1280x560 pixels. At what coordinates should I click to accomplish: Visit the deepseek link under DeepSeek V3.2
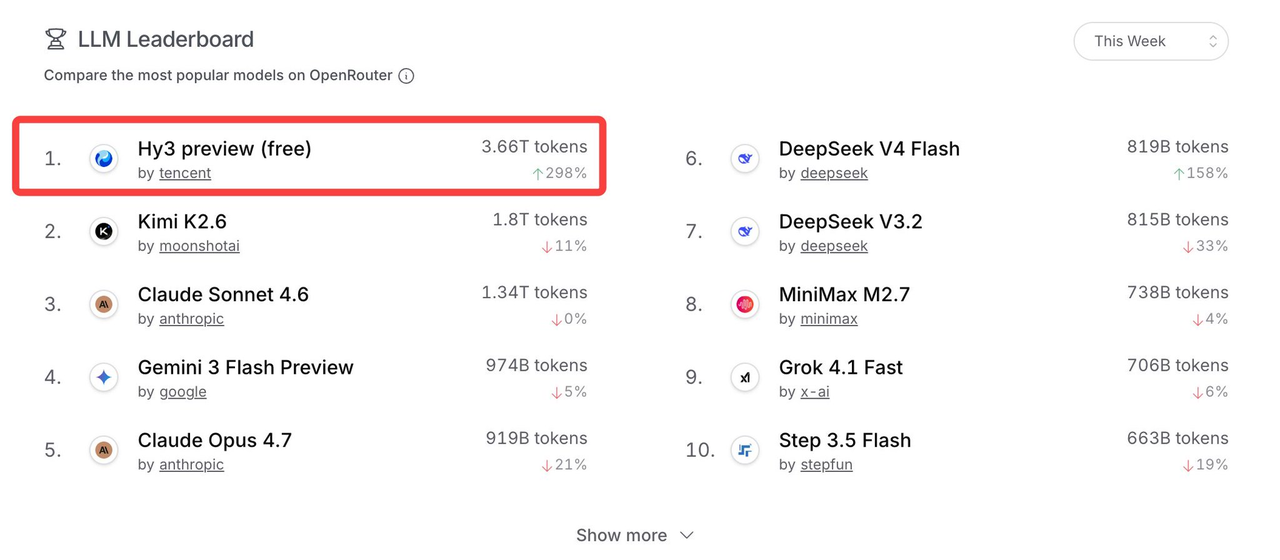pyautogui.click(x=834, y=246)
